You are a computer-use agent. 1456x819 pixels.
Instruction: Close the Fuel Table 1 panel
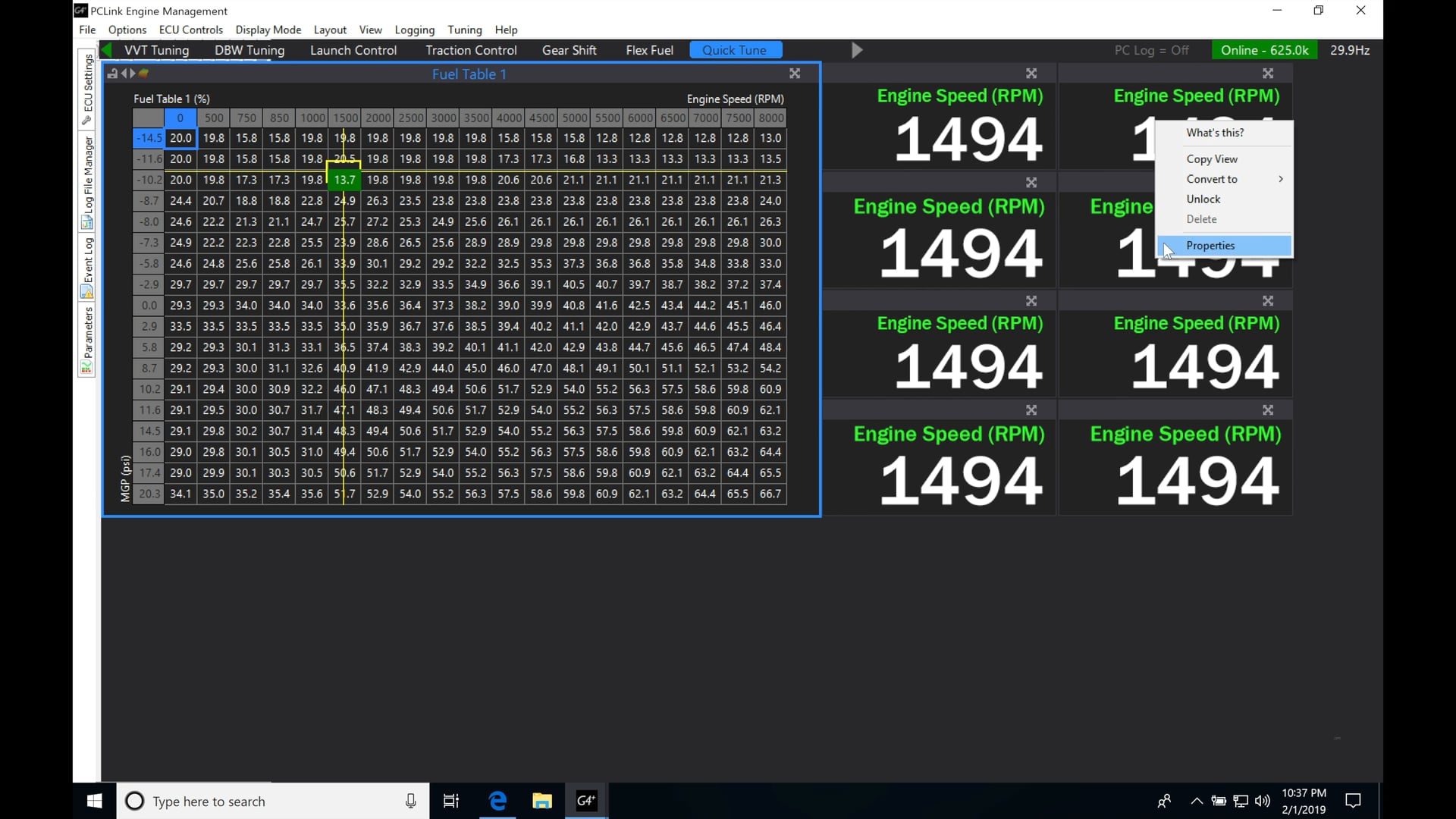[795, 74]
